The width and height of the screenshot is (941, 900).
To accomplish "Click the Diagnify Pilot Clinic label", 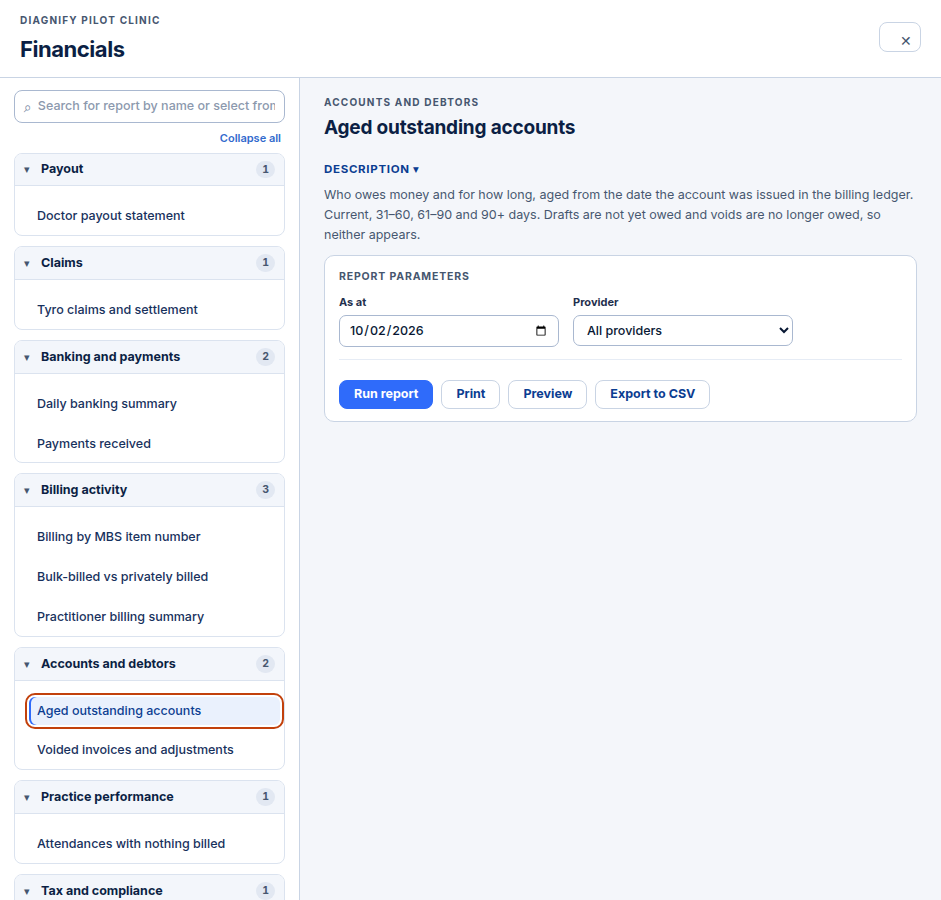I will 90,20.
